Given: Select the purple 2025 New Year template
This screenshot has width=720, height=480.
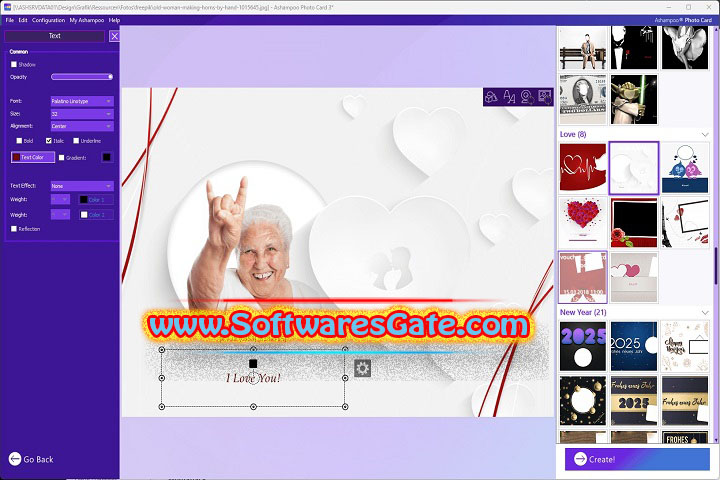Looking at the screenshot, I should click(x=583, y=346).
